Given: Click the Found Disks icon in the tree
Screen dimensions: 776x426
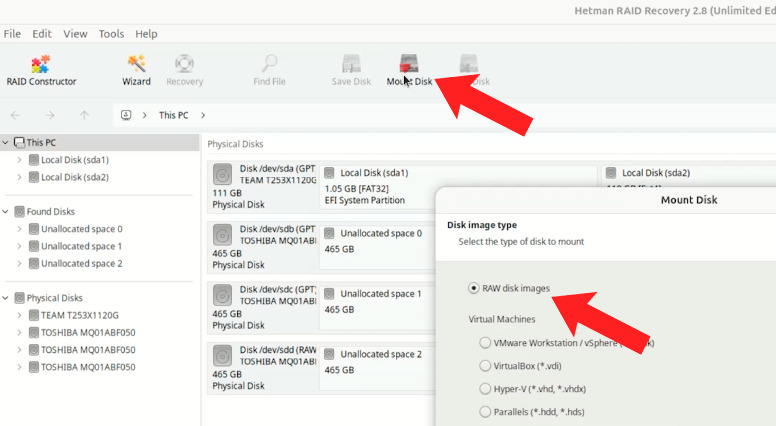Looking at the screenshot, I should point(19,212).
